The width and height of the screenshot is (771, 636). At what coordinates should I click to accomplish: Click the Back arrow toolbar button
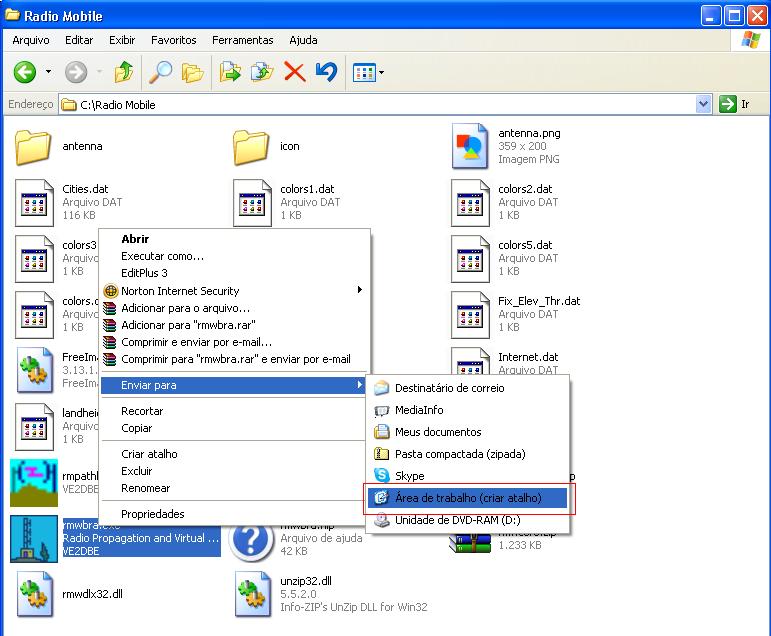25,72
